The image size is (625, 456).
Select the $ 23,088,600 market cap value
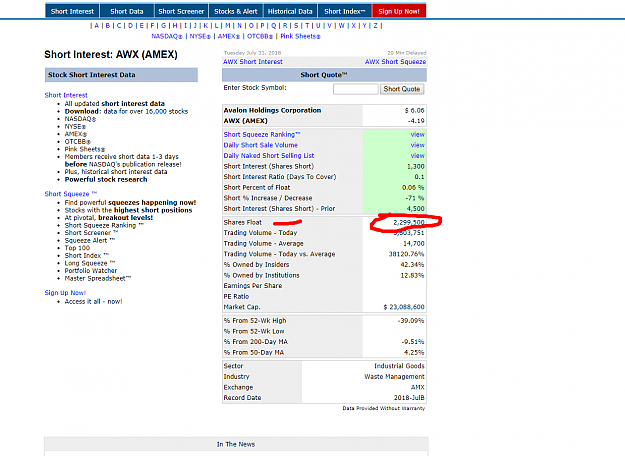point(404,307)
